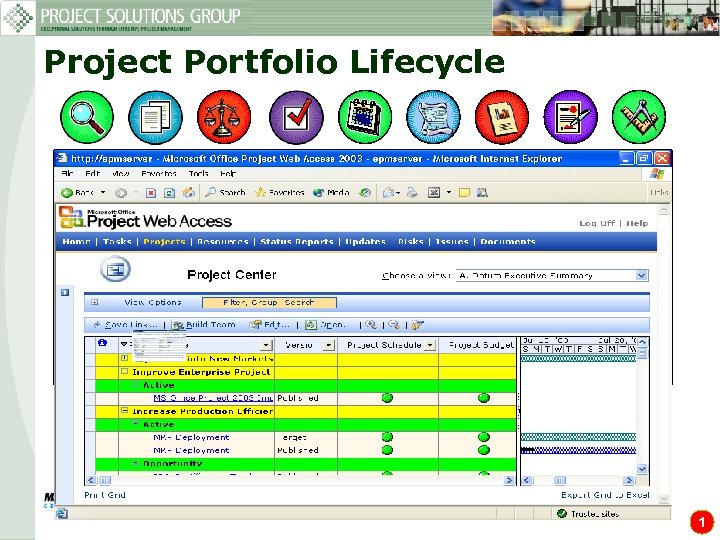This screenshot has width=720, height=540.
Task: Collapse the Increase Production Efficiency group
Action: [x=124, y=411]
